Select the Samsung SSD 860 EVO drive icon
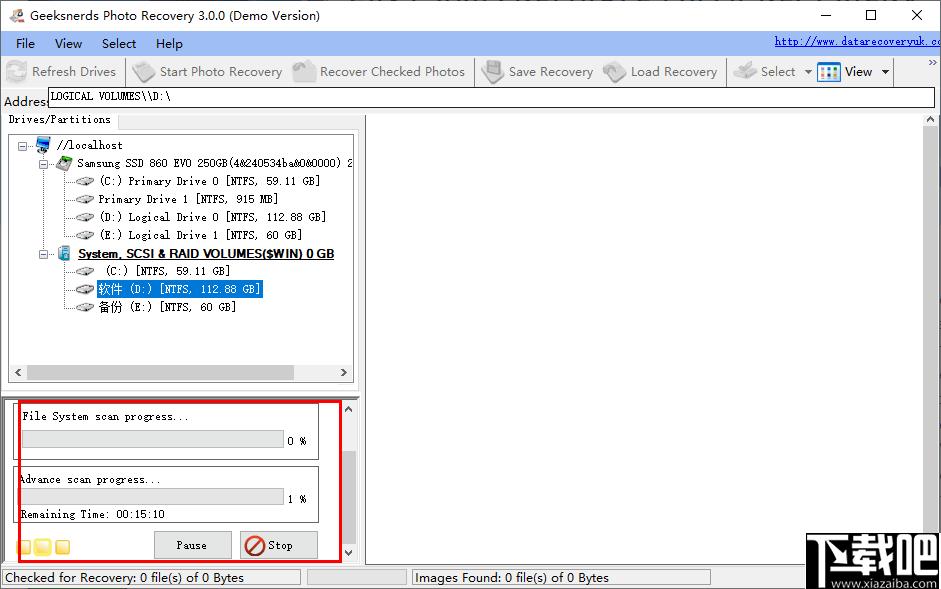This screenshot has width=941, height=589. (64, 163)
